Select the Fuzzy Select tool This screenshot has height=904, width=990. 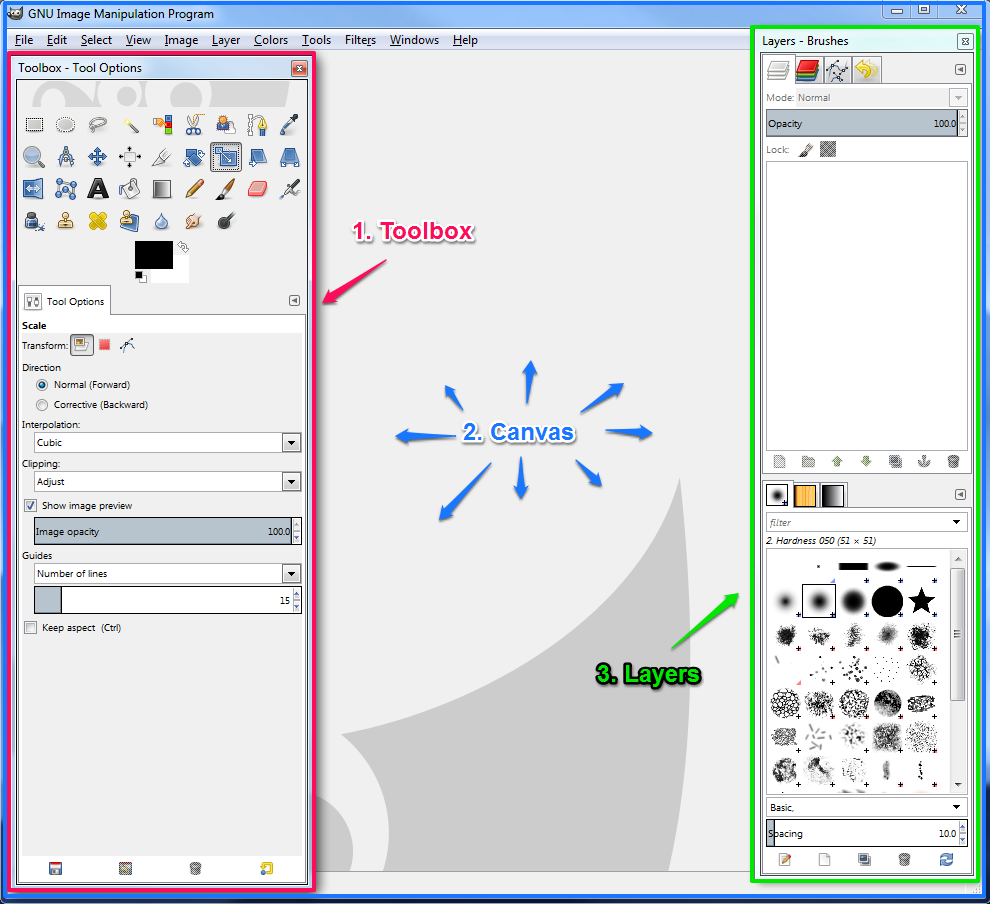coord(129,124)
